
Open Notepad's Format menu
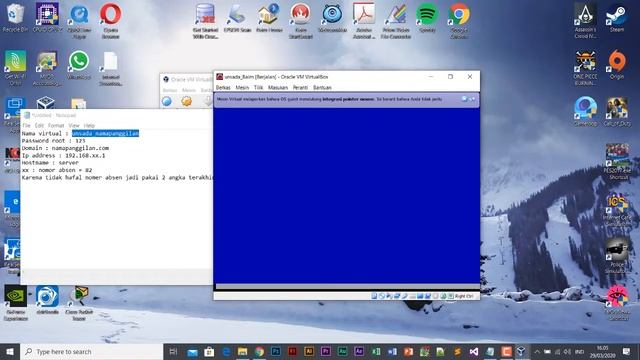click(56, 125)
